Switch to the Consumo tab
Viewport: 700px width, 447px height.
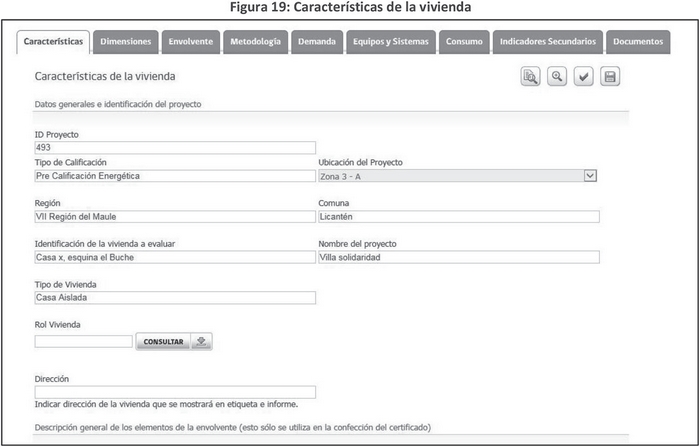(464, 42)
